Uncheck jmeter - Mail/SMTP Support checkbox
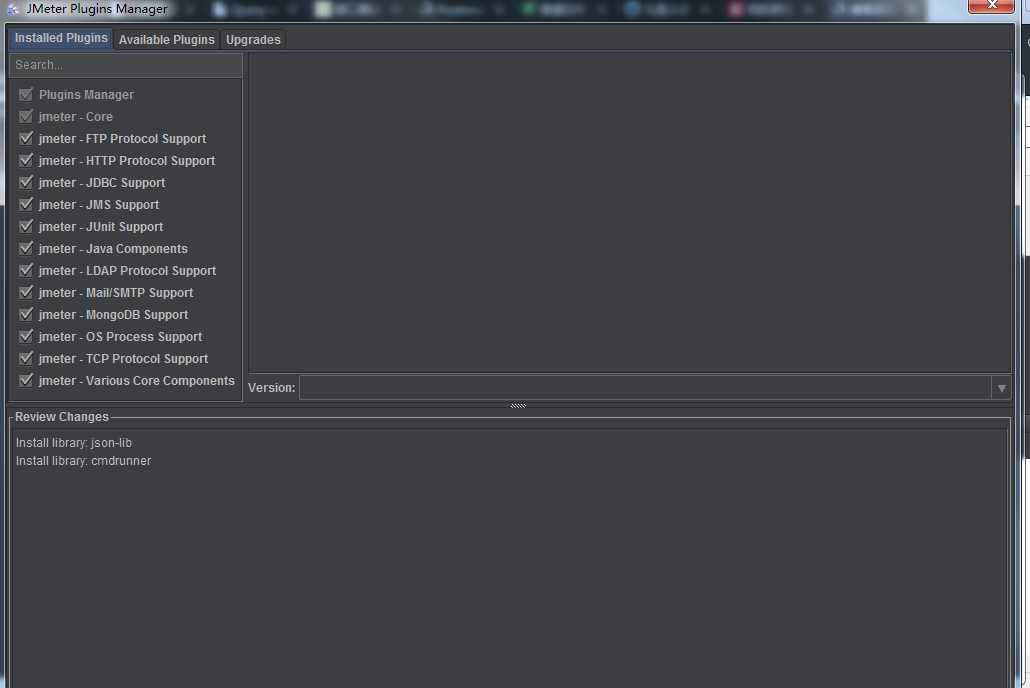 (x=26, y=292)
